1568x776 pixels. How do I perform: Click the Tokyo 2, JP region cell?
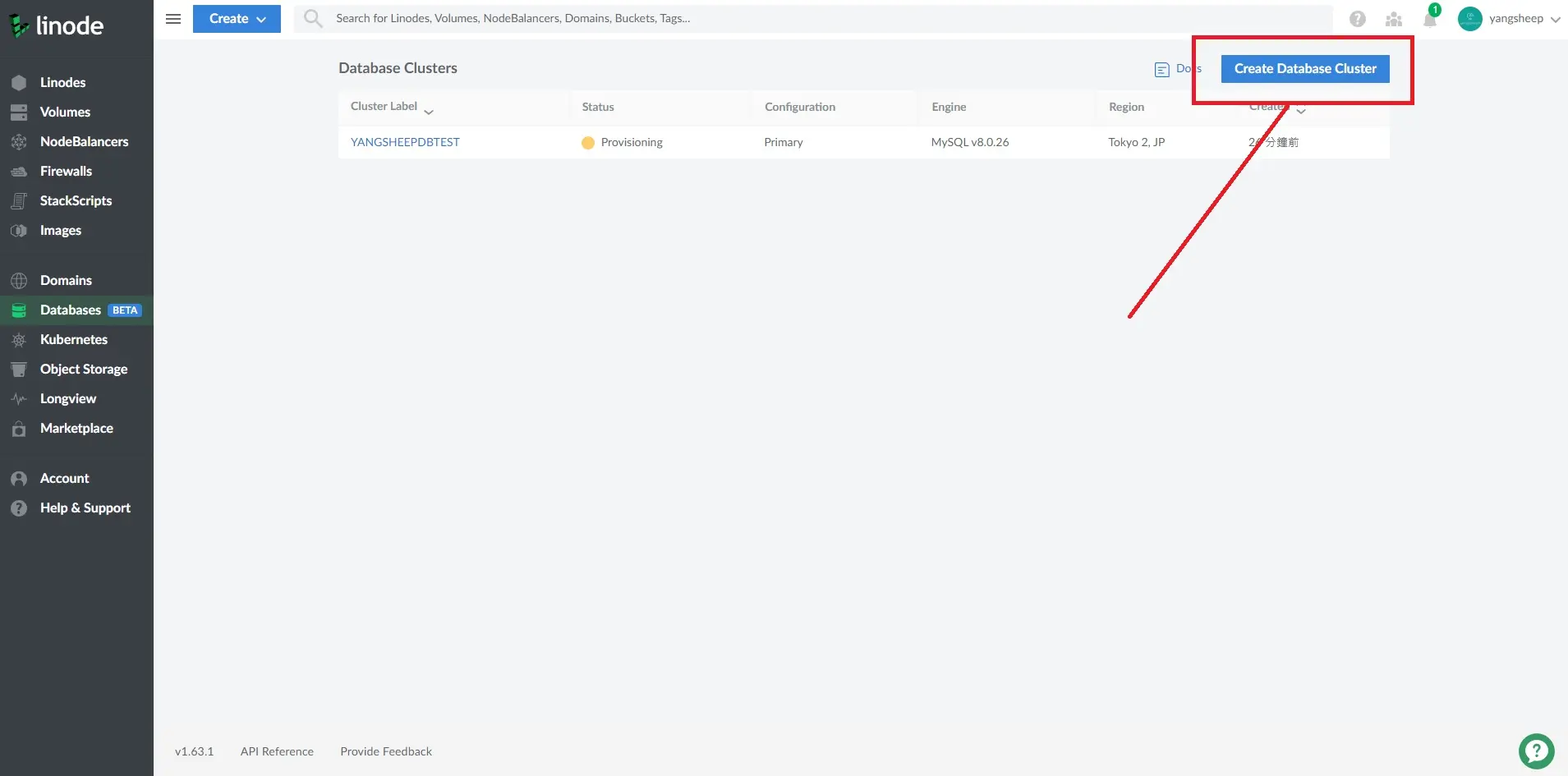click(1137, 142)
